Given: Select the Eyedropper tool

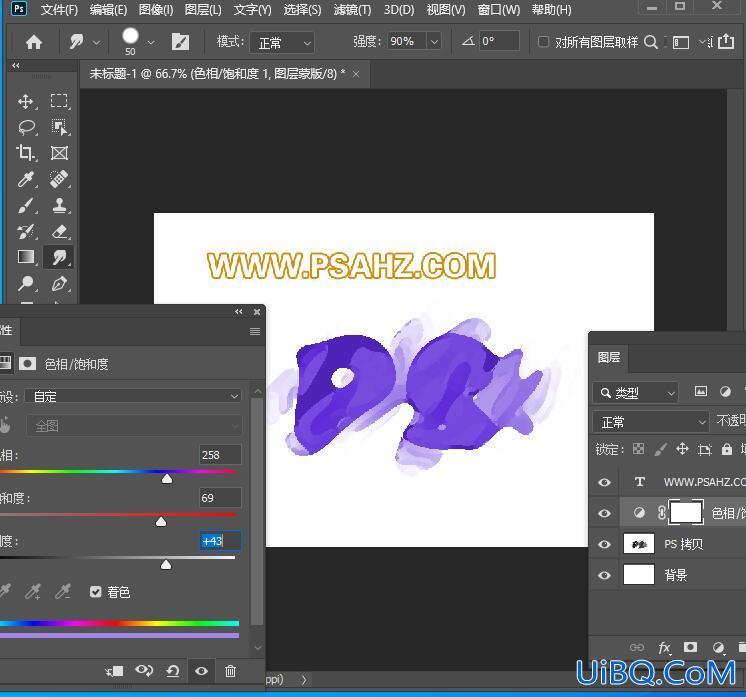Looking at the screenshot, I should coord(26,179).
